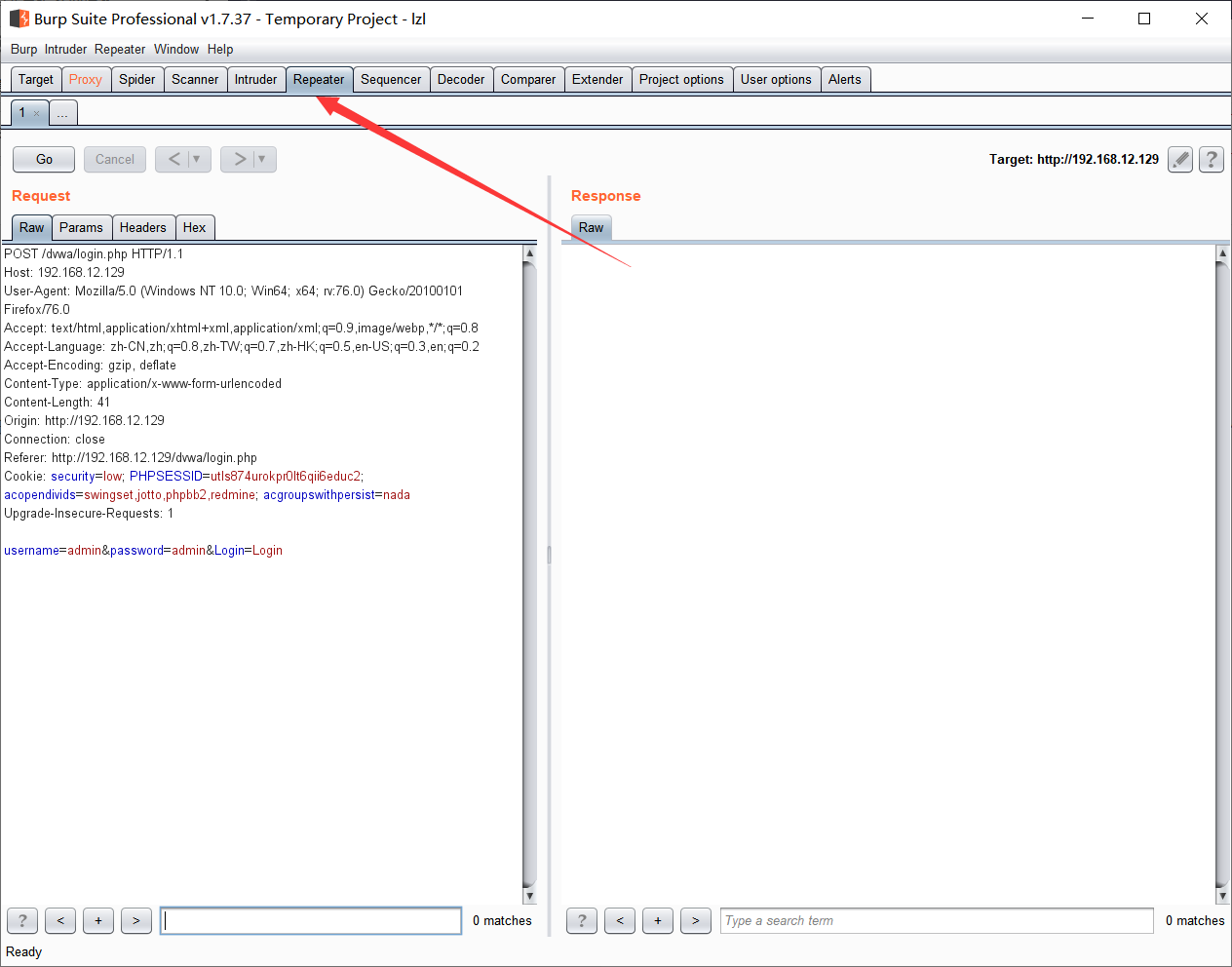Click the PHPSESSID cookie value

pos(286,476)
